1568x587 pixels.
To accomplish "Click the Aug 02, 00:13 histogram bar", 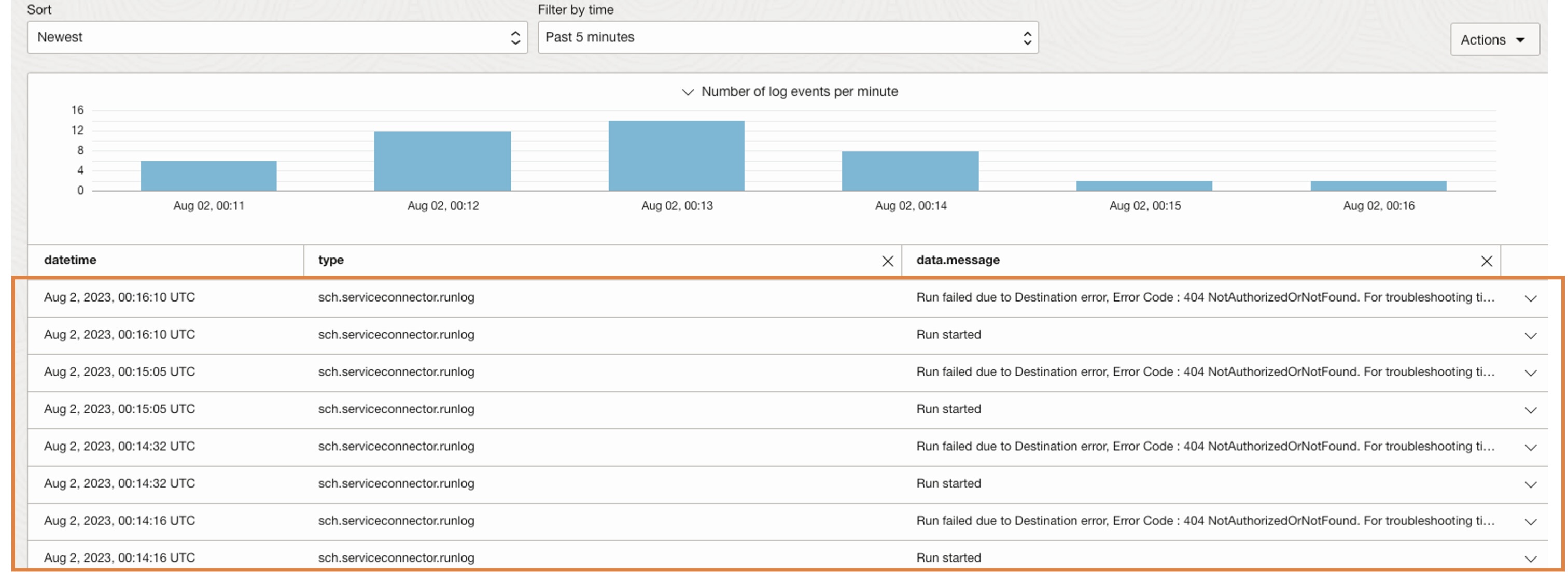I will click(676, 155).
